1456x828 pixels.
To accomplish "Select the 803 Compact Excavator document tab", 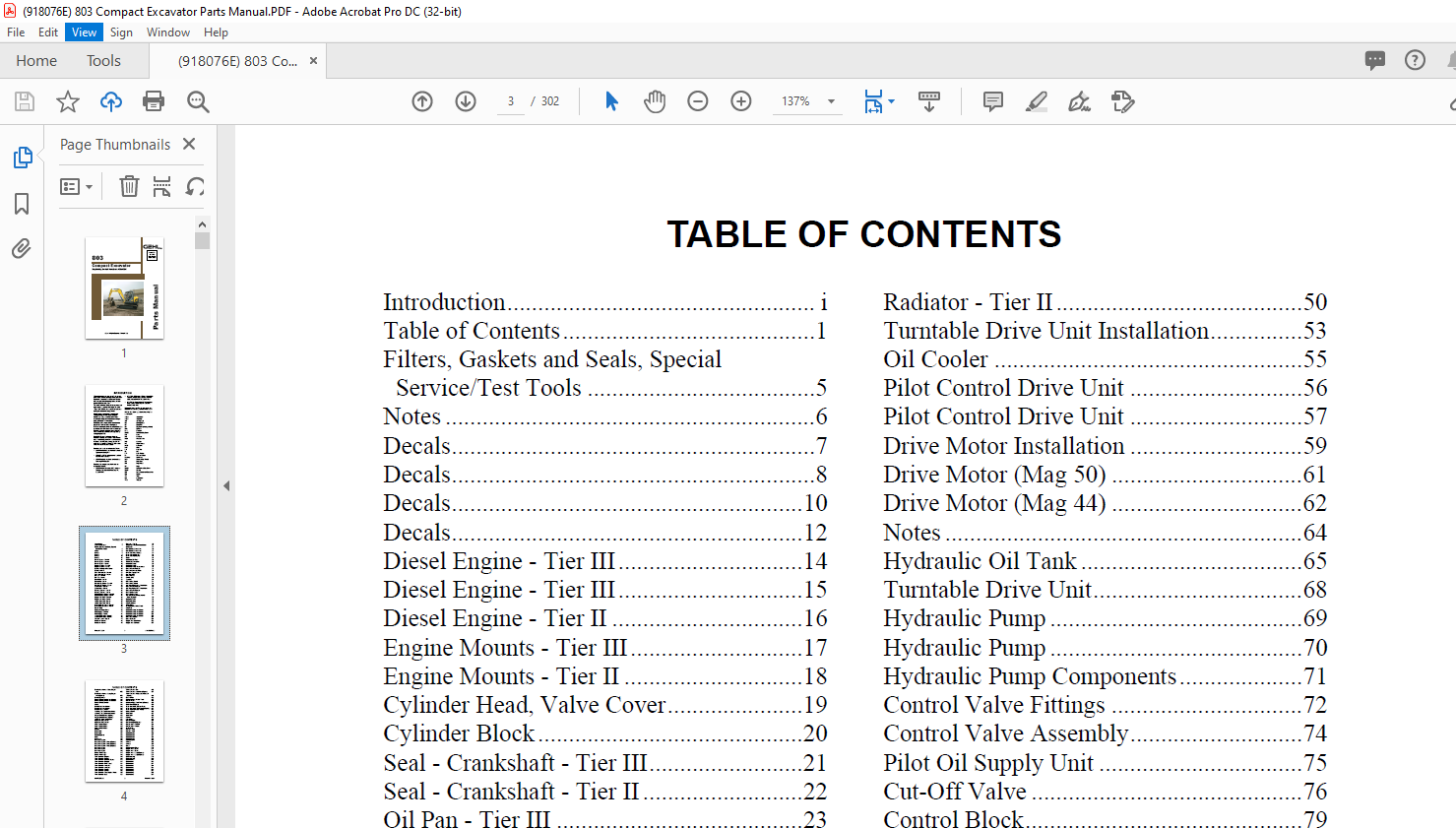I will click(237, 61).
